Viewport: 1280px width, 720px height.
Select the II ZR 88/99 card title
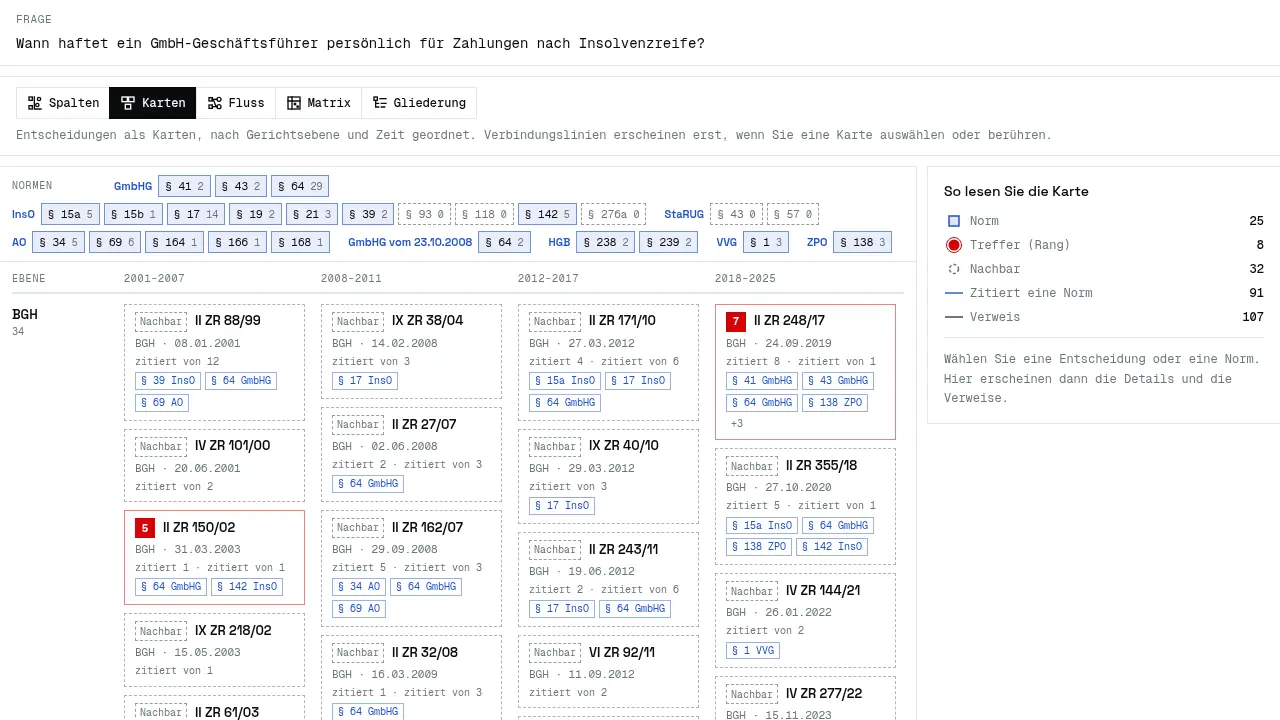click(x=228, y=321)
